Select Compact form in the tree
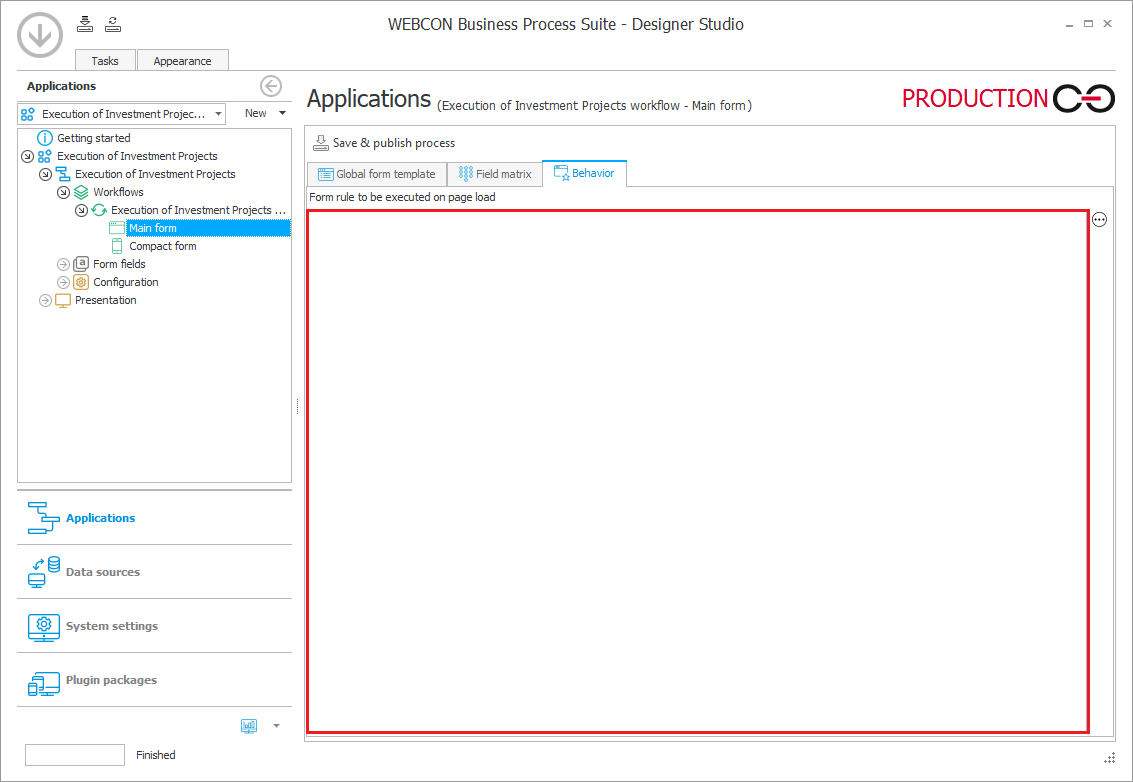This screenshot has width=1133, height=782. point(163,246)
